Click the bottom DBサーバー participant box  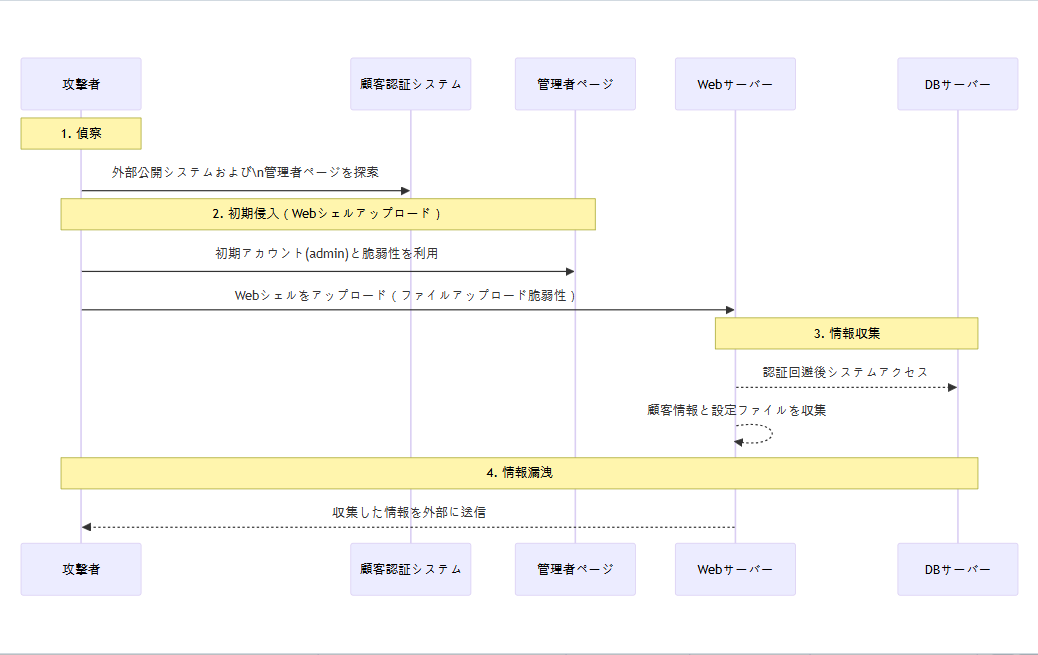click(x=958, y=570)
